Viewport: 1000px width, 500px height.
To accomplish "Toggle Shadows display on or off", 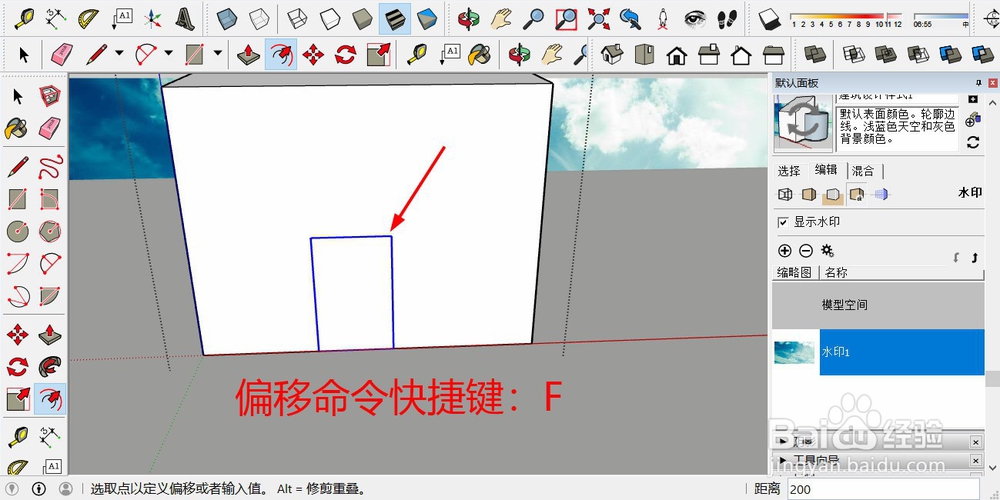I will (x=770, y=18).
